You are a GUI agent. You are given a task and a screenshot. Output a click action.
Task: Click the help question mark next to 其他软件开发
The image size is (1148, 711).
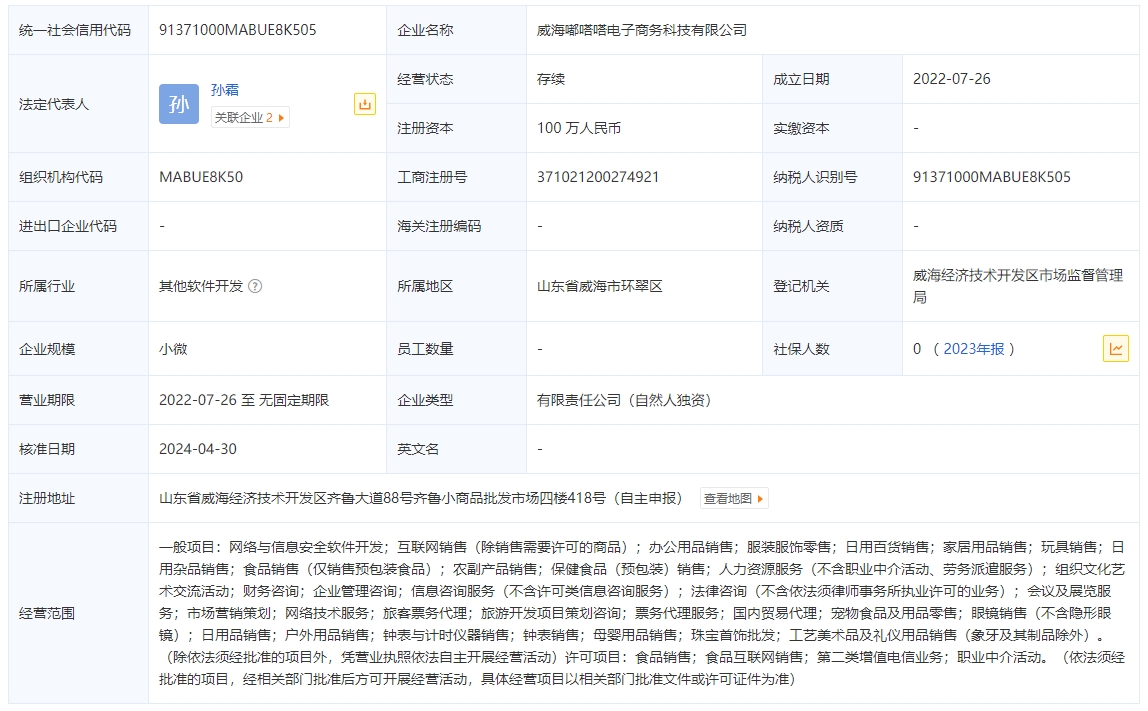(255, 286)
